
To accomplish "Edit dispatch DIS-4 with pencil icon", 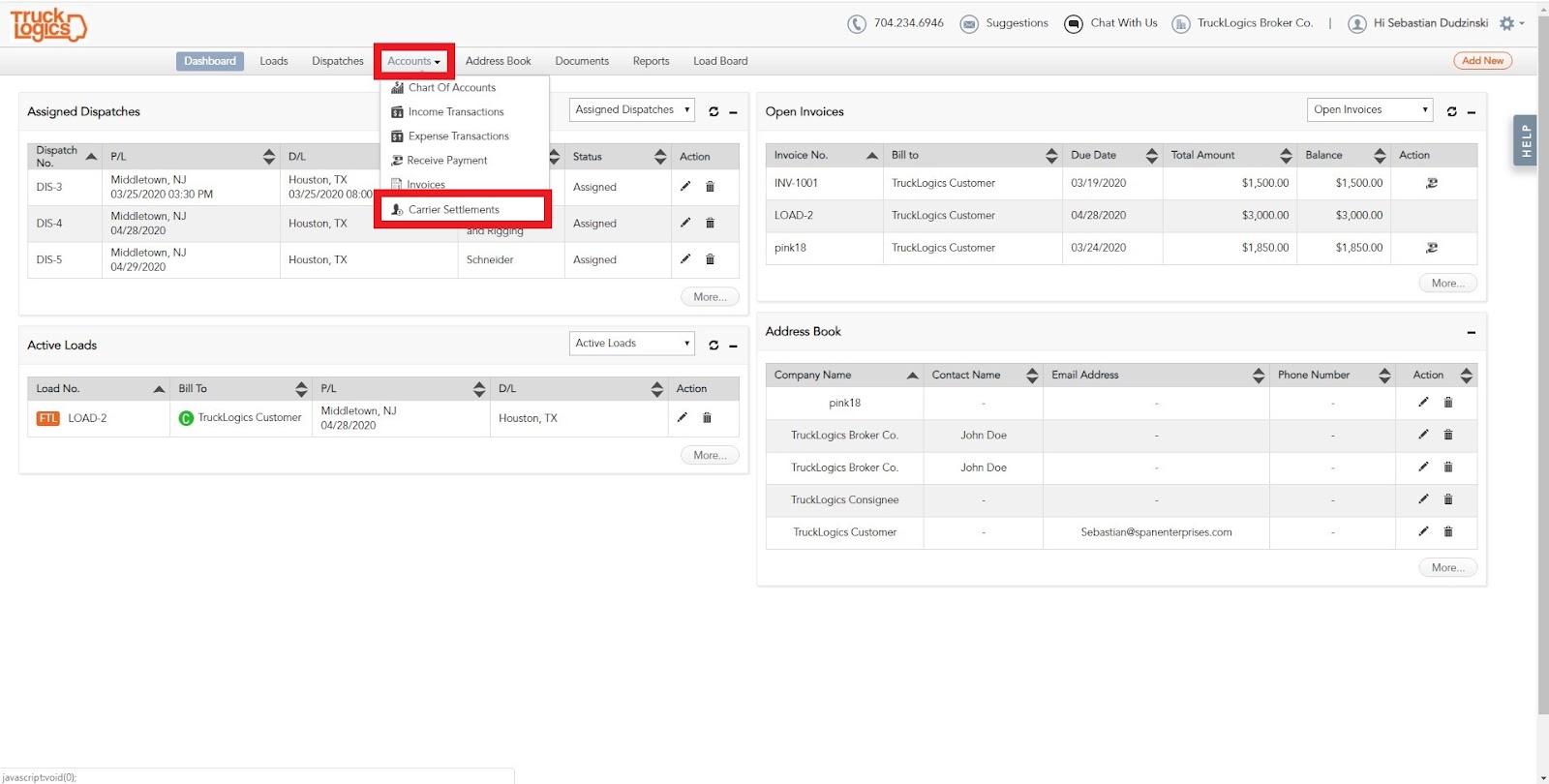I will (685, 223).
